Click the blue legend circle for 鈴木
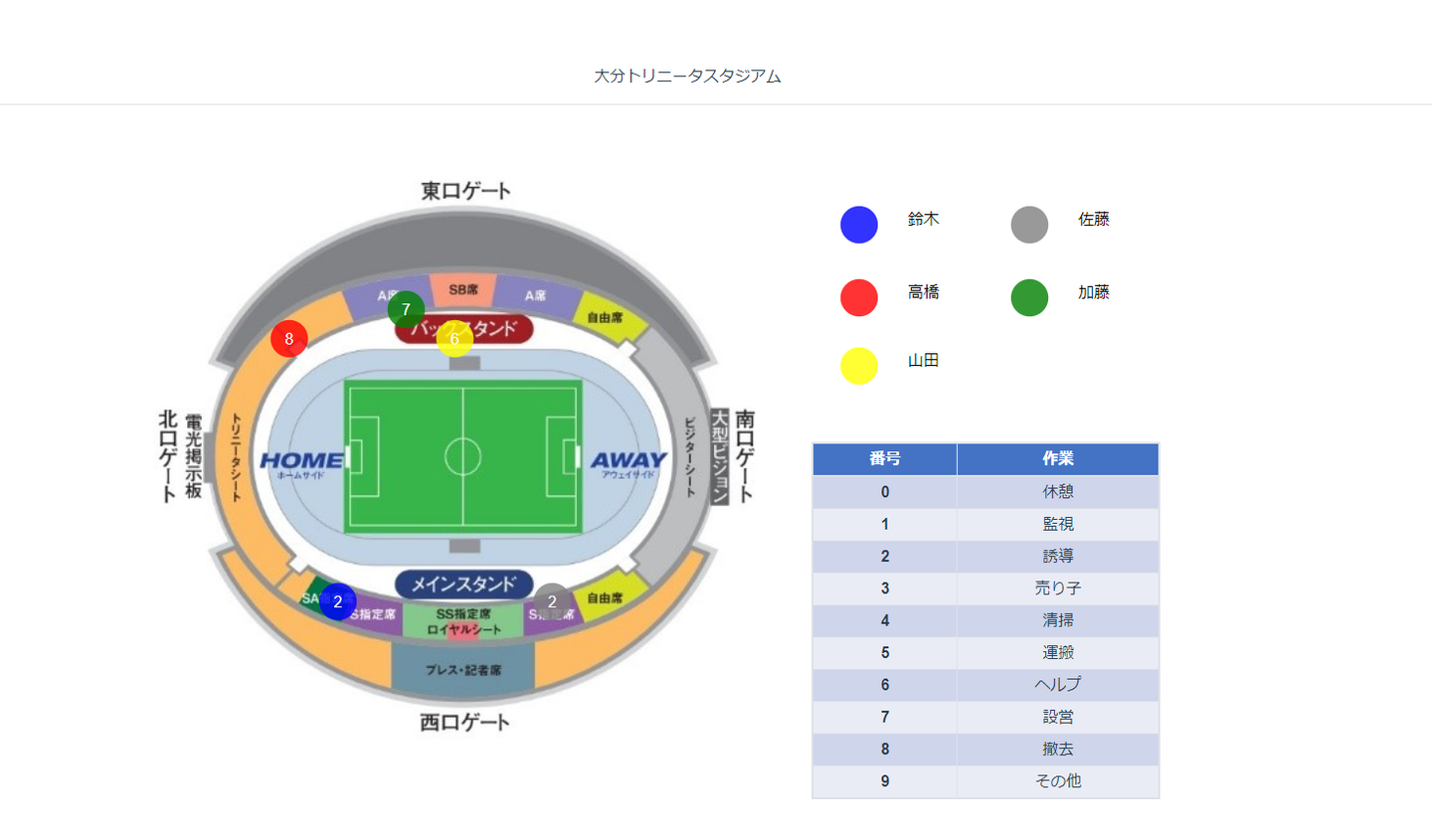This screenshot has width=1432, height=840. point(859,225)
